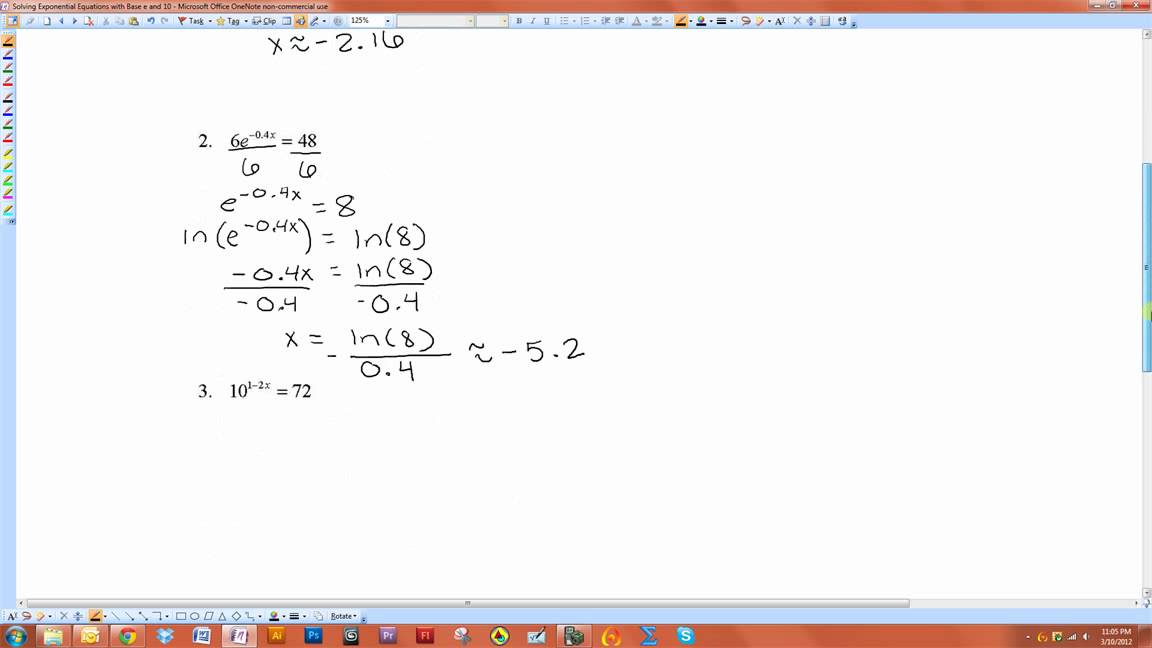
Task: Click the Tag star button
Action: (229, 21)
